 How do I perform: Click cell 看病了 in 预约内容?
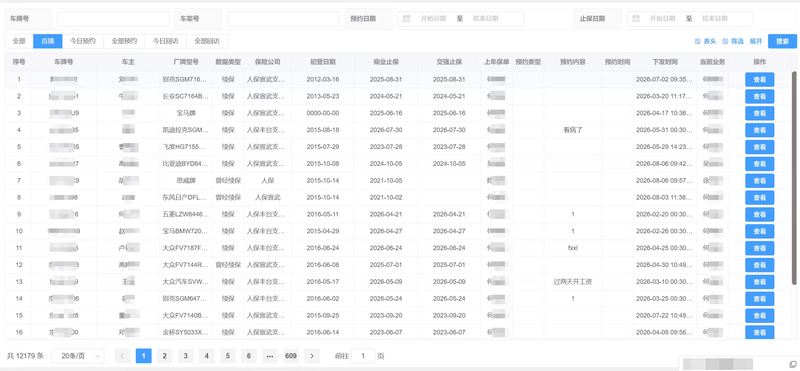coord(572,130)
